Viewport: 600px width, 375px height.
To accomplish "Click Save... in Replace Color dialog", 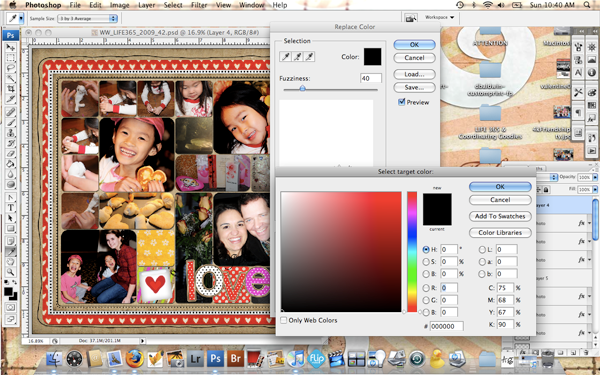I will (414, 88).
